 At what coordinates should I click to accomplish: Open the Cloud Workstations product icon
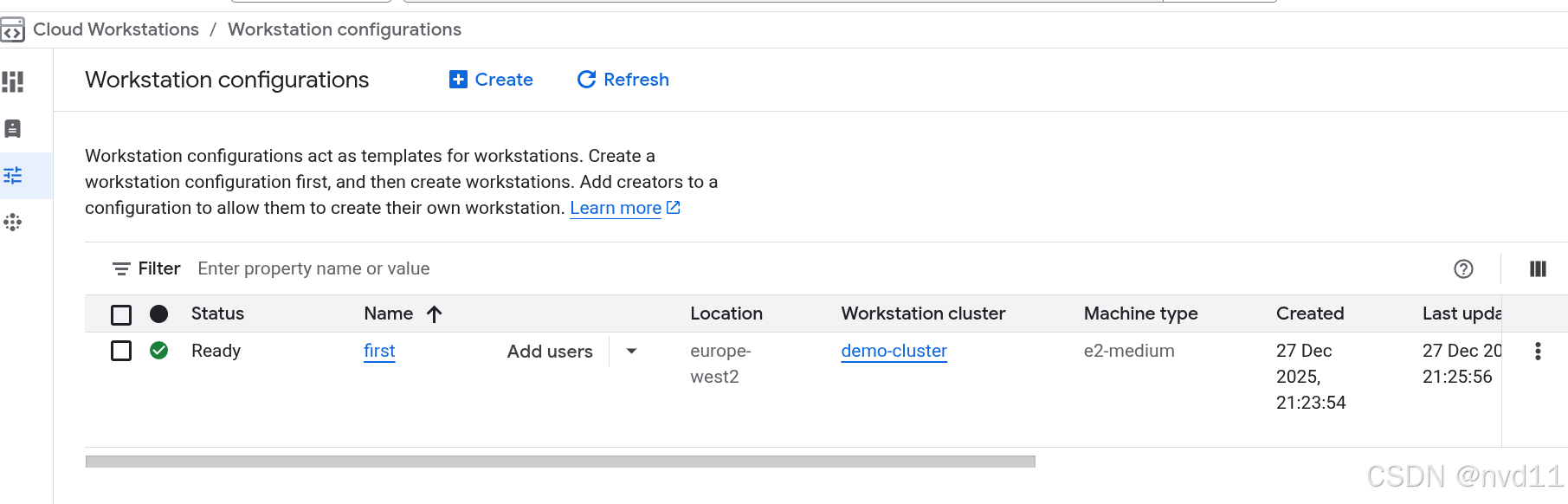click(x=12, y=31)
